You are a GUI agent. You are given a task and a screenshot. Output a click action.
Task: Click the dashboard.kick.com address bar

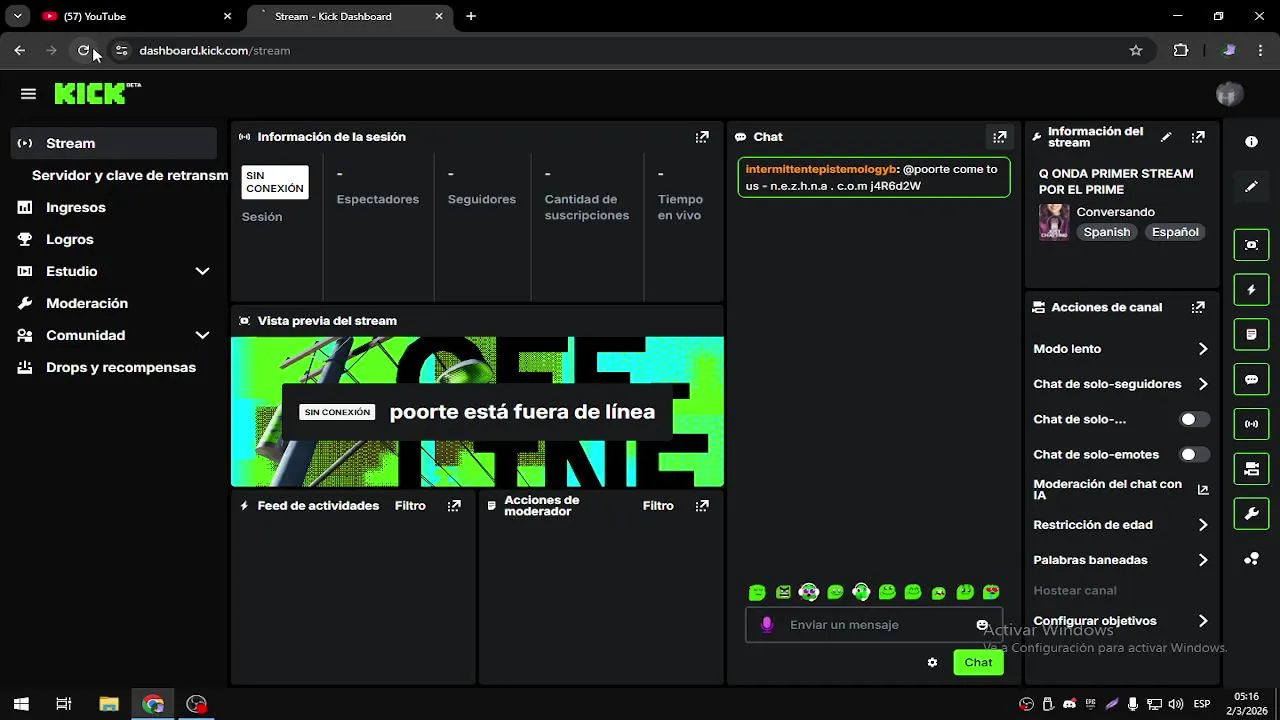[630, 50]
